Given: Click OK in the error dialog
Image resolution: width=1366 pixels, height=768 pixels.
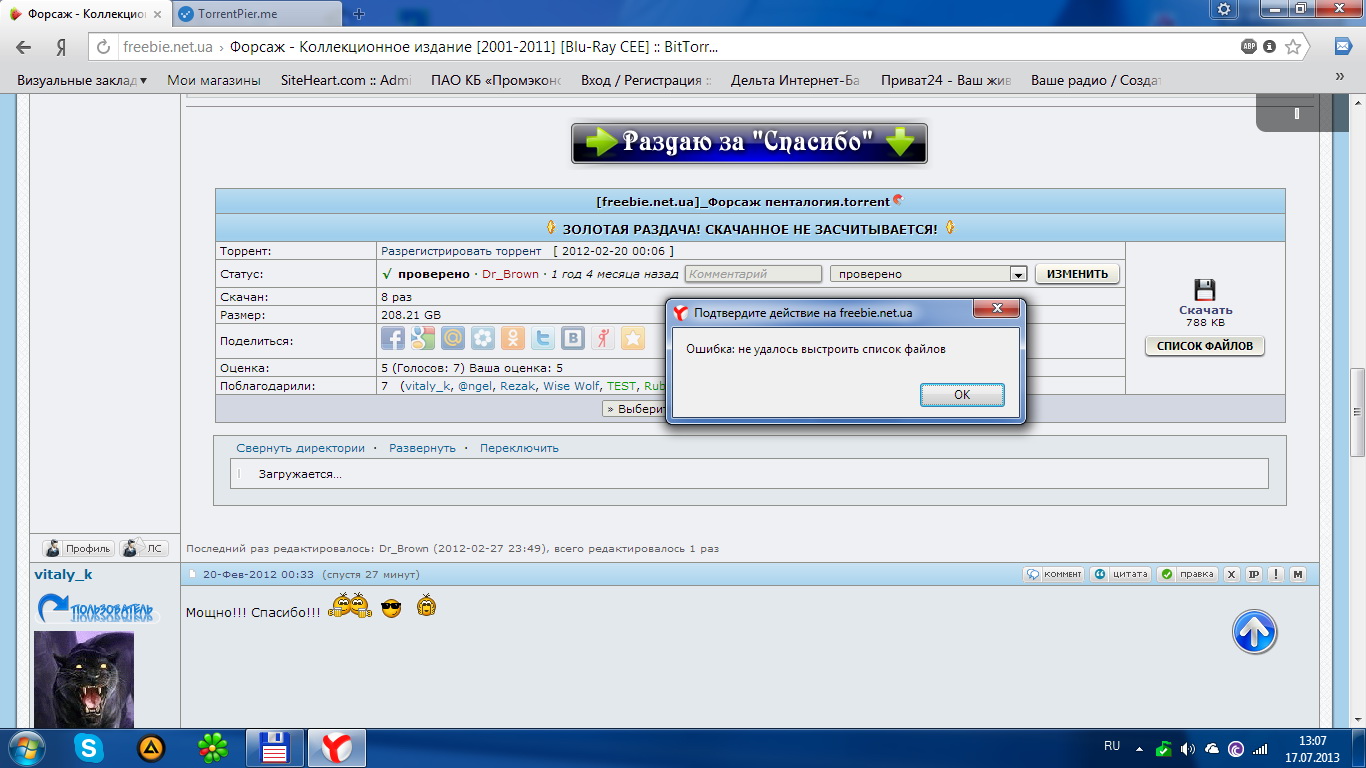Looking at the screenshot, I should coord(961,395).
